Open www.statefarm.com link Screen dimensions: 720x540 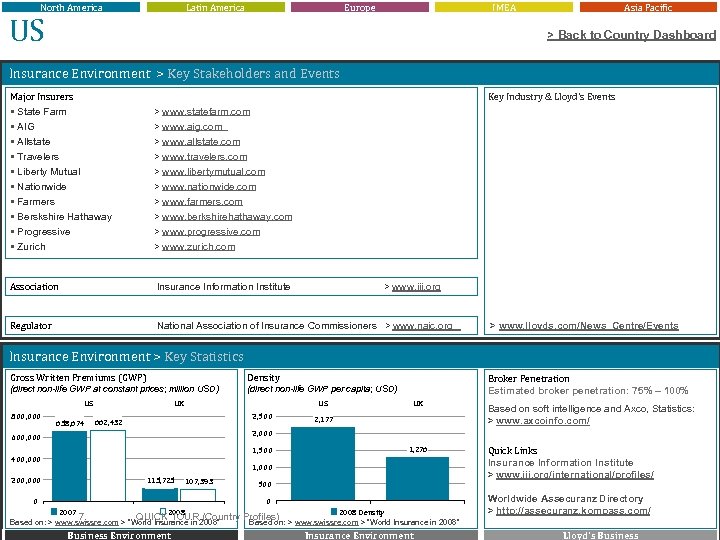pyautogui.click(x=206, y=112)
